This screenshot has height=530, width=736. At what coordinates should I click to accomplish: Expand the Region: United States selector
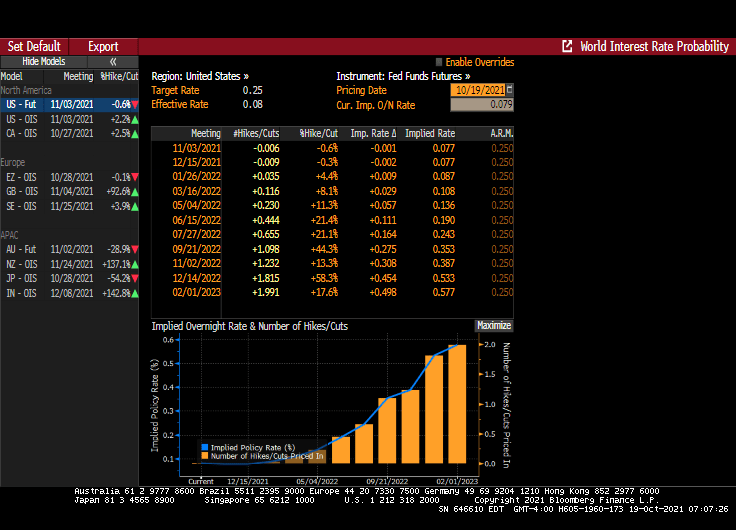tap(200, 76)
